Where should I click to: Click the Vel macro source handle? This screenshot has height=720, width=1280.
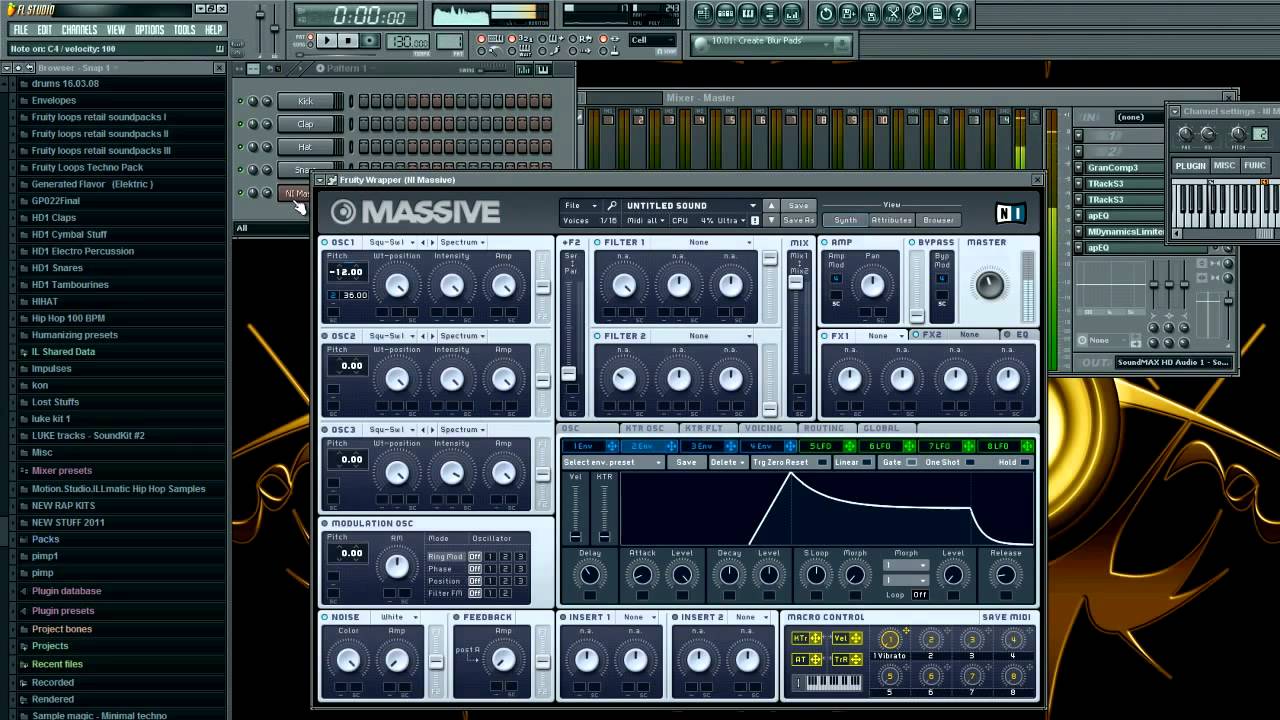tap(856, 638)
